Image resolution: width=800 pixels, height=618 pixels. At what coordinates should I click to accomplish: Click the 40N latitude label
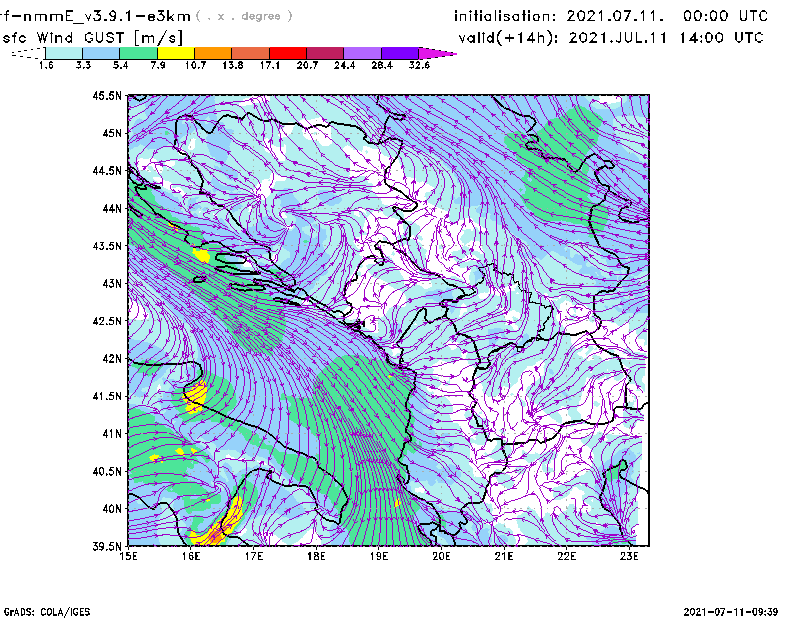tap(113, 509)
